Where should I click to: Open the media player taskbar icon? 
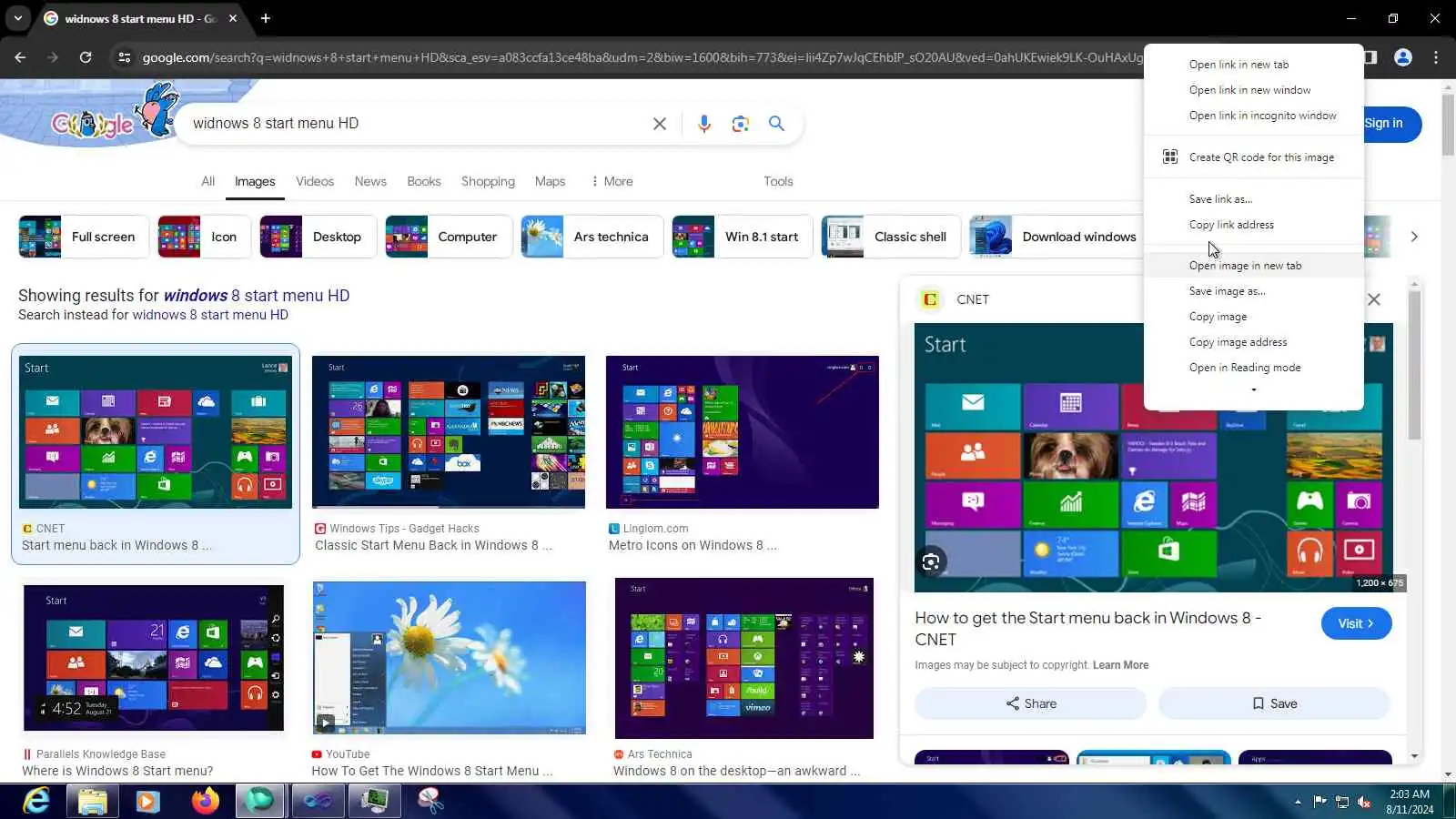(147, 801)
